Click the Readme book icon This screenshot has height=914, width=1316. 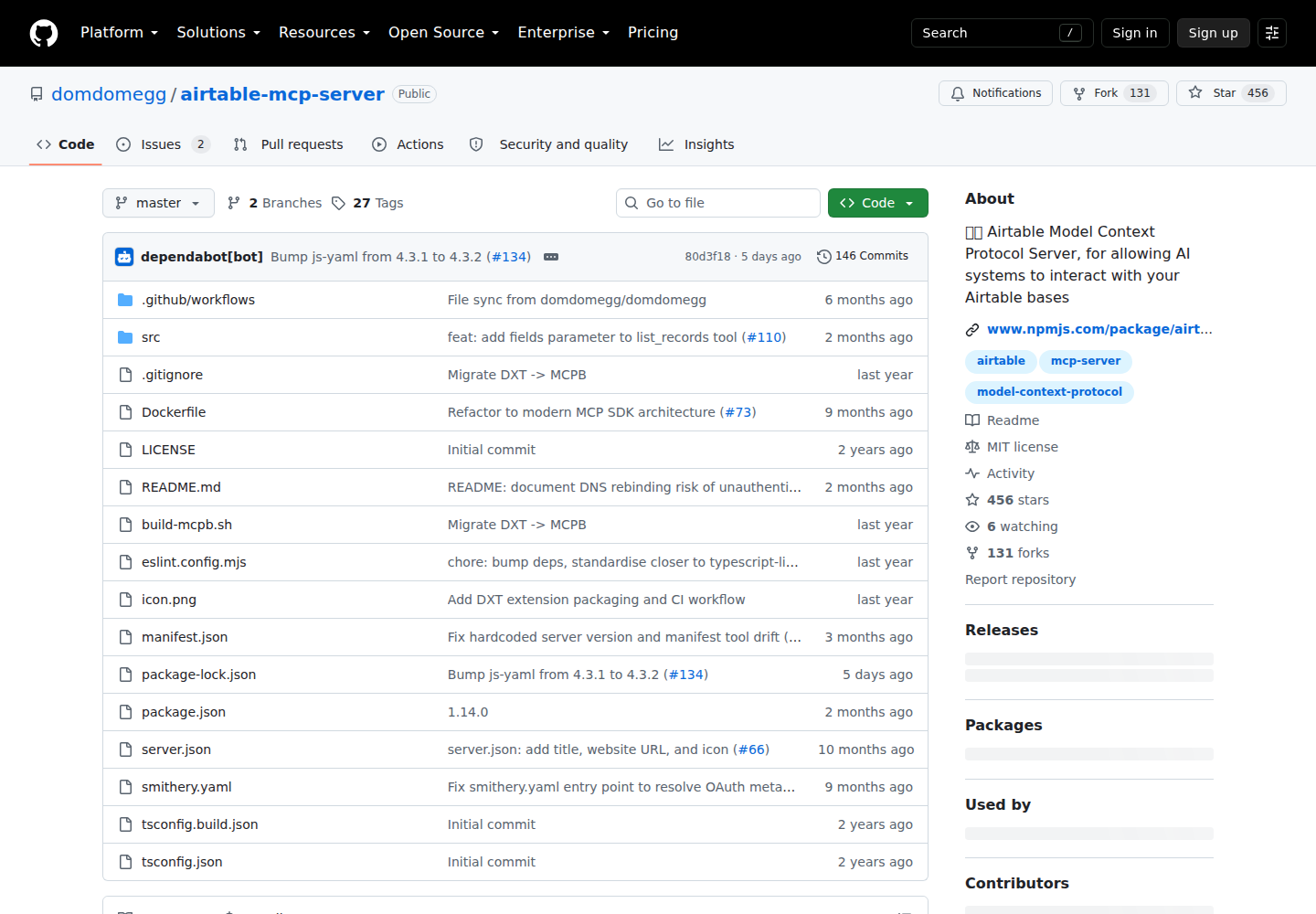tap(972, 420)
